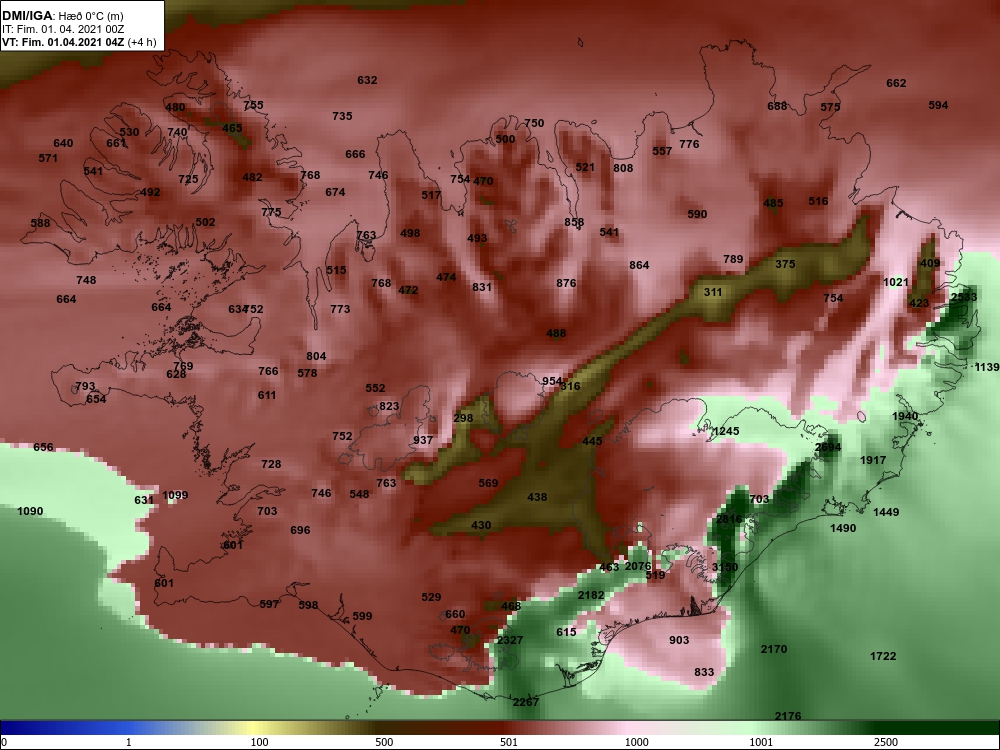The height and width of the screenshot is (750, 1000).
Task: Select the 2327 value
Action: (x=510, y=640)
